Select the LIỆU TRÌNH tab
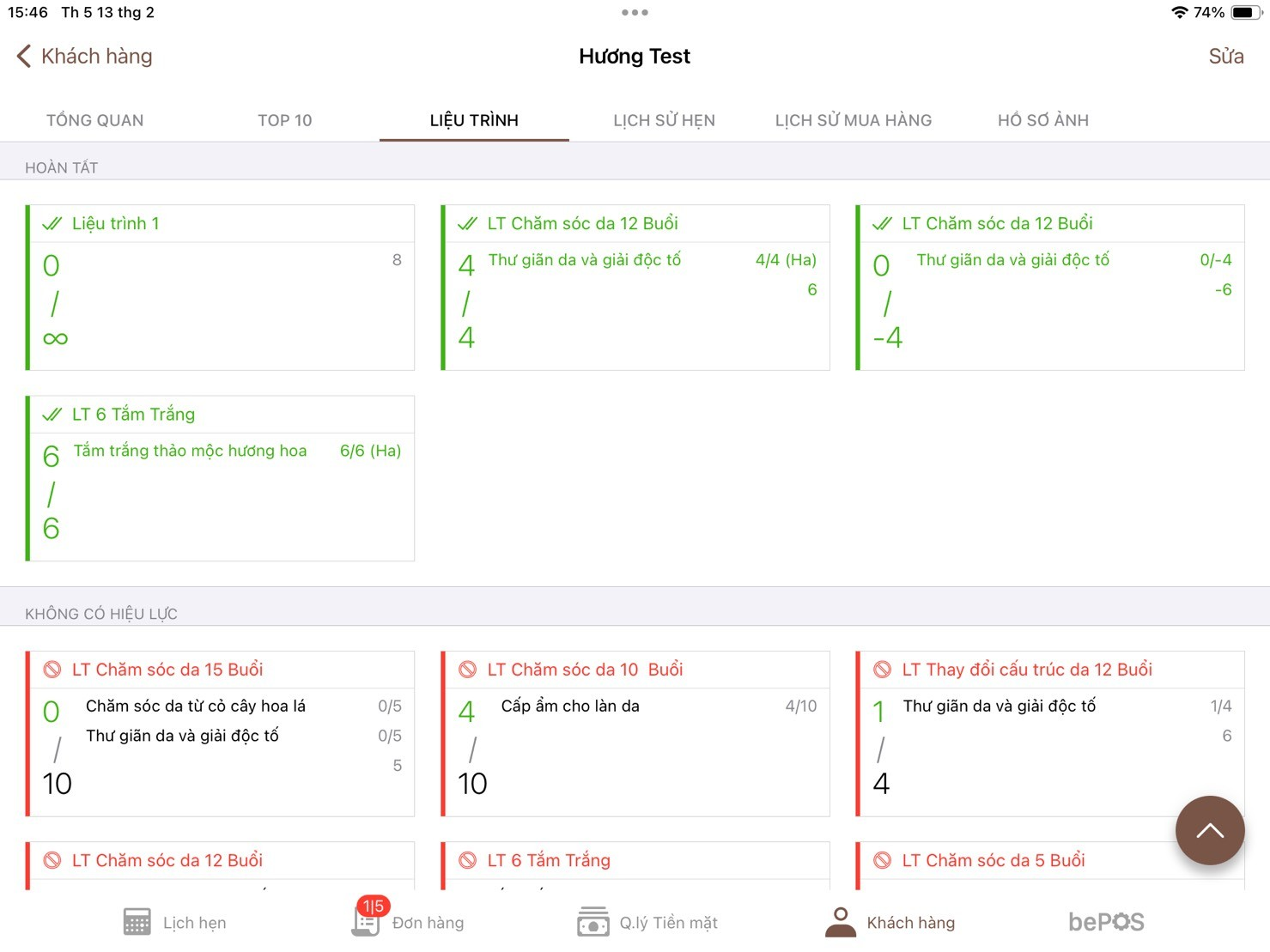 474,120
